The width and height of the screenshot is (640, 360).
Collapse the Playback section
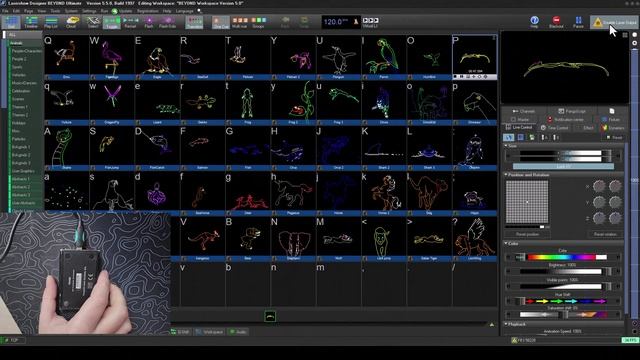[506, 324]
